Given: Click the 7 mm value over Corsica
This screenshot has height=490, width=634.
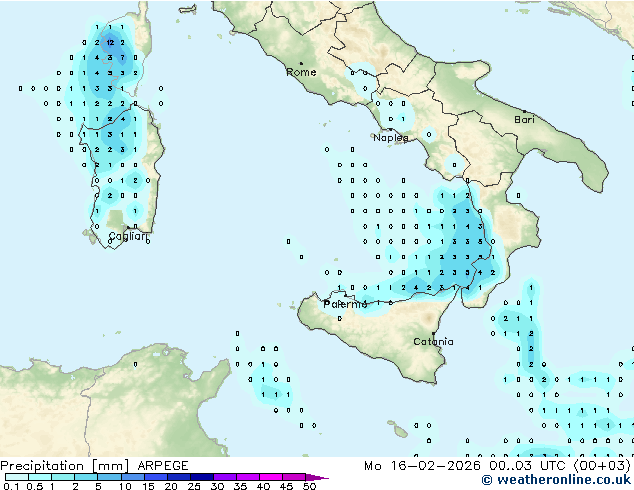Looking at the screenshot, I should click(x=123, y=58).
